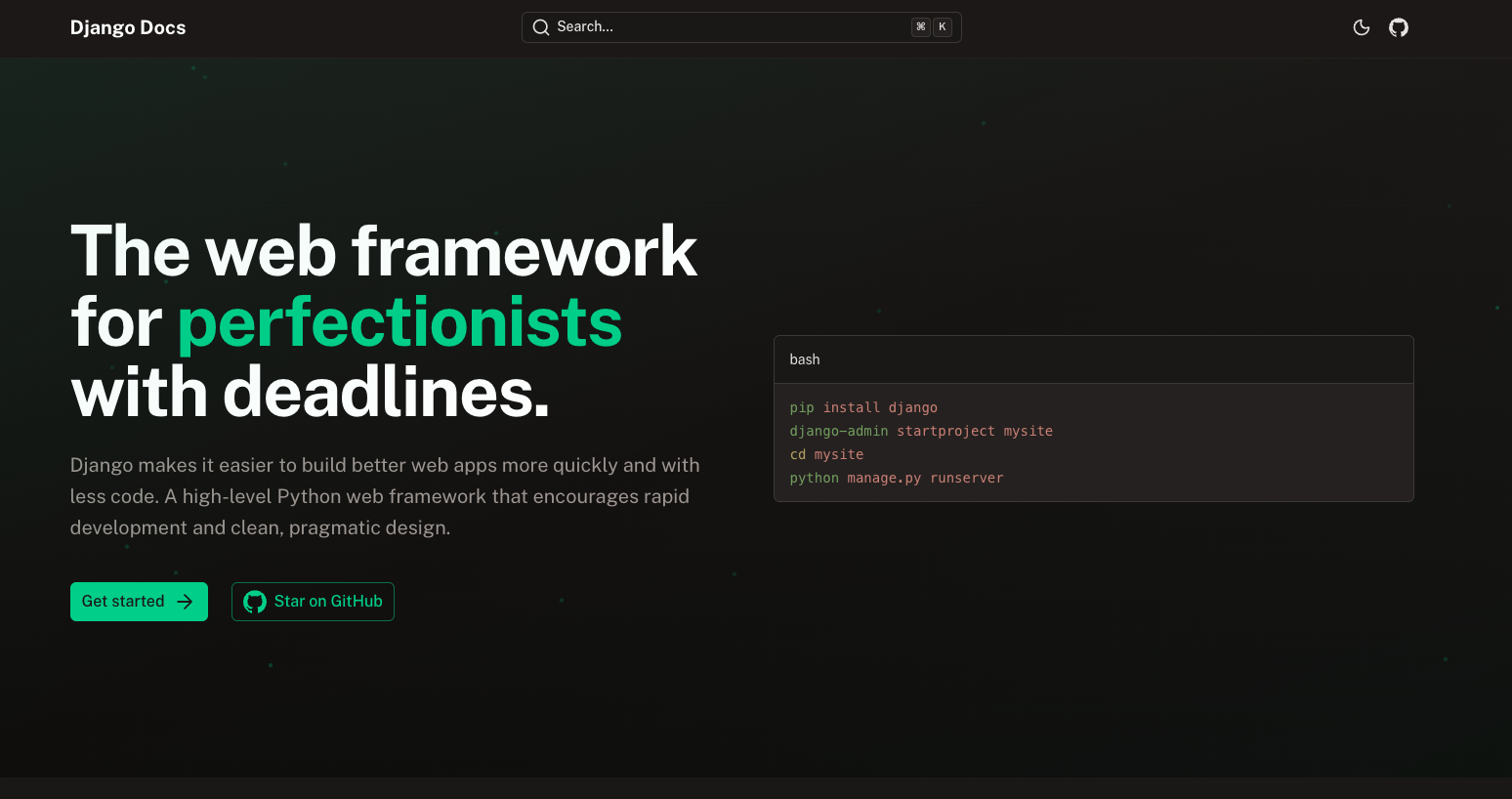Click the K key badge in search bar
1512x799 pixels.
[x=942, y=26]
